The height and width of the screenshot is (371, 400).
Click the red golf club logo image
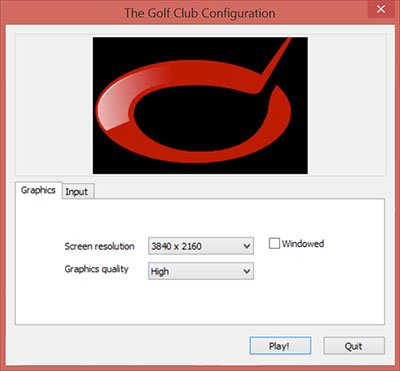[x=200, y=105]
